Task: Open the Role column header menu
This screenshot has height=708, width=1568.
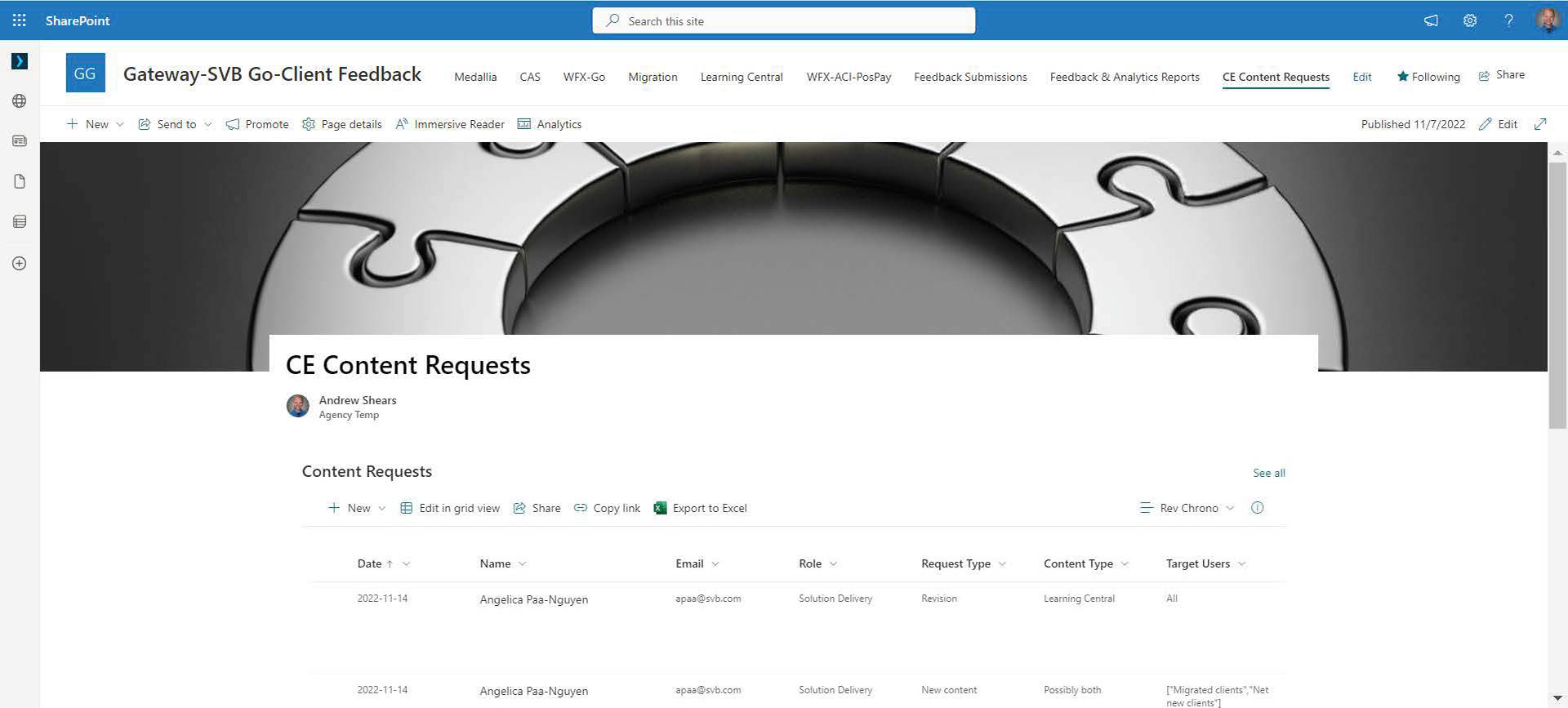Action: [818, 563]
